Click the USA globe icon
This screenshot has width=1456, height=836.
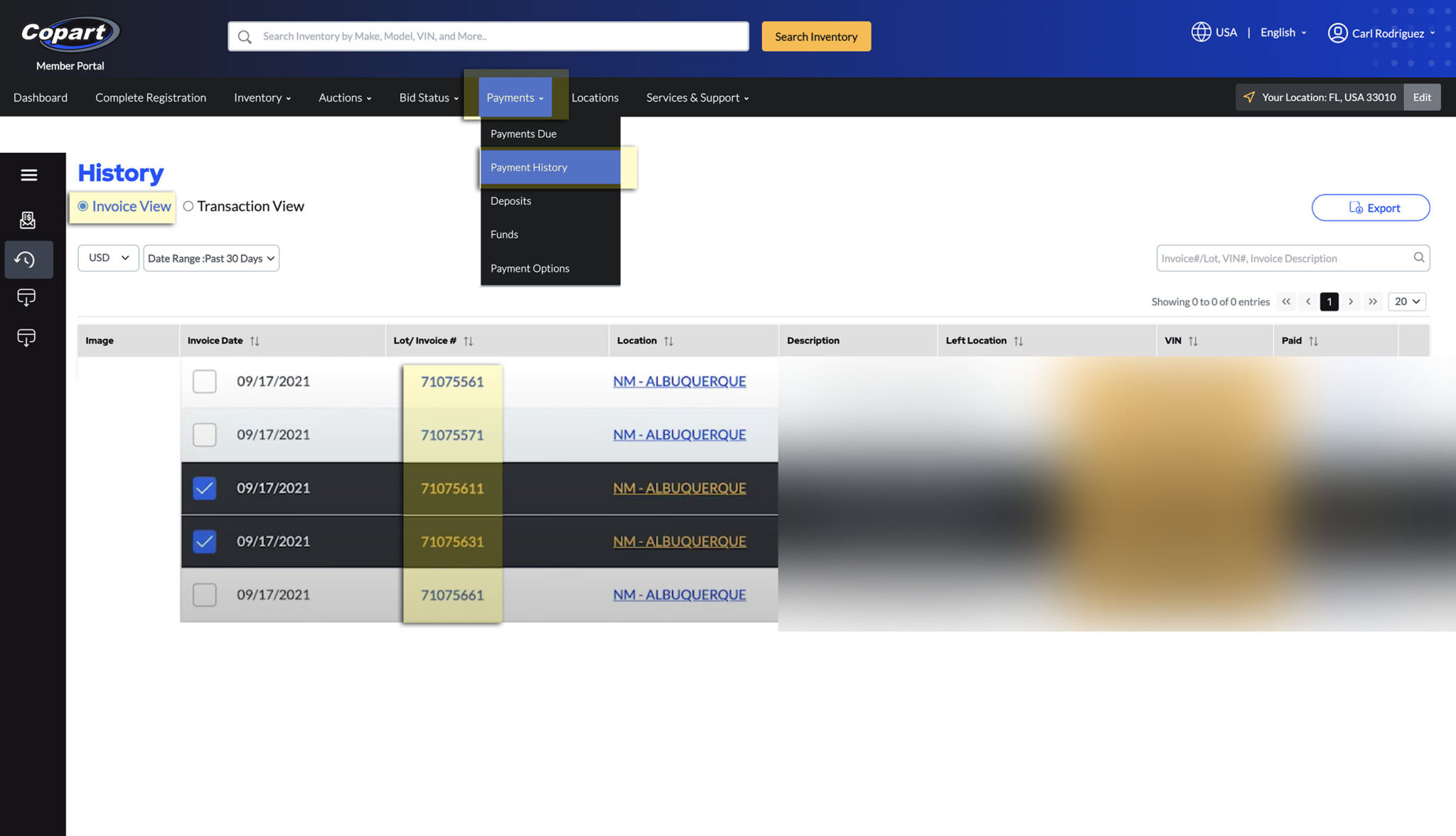click(1201, 32)
